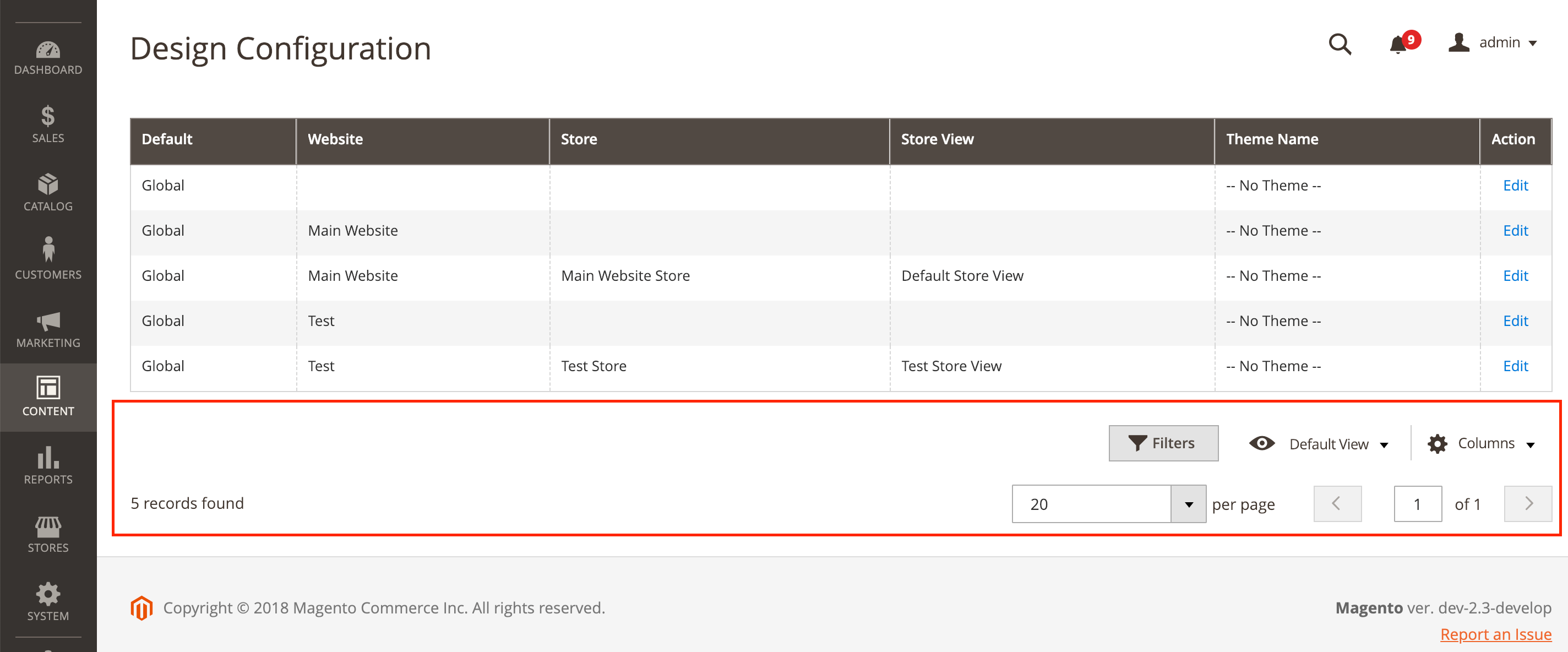Edit the Default Store View row
1568x652 pixels.
click(1515, 276)
